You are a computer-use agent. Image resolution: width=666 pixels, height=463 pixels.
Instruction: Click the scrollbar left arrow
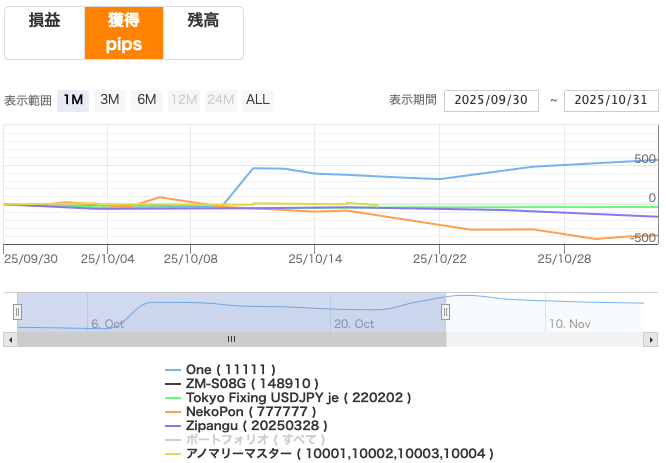(10, 340)
